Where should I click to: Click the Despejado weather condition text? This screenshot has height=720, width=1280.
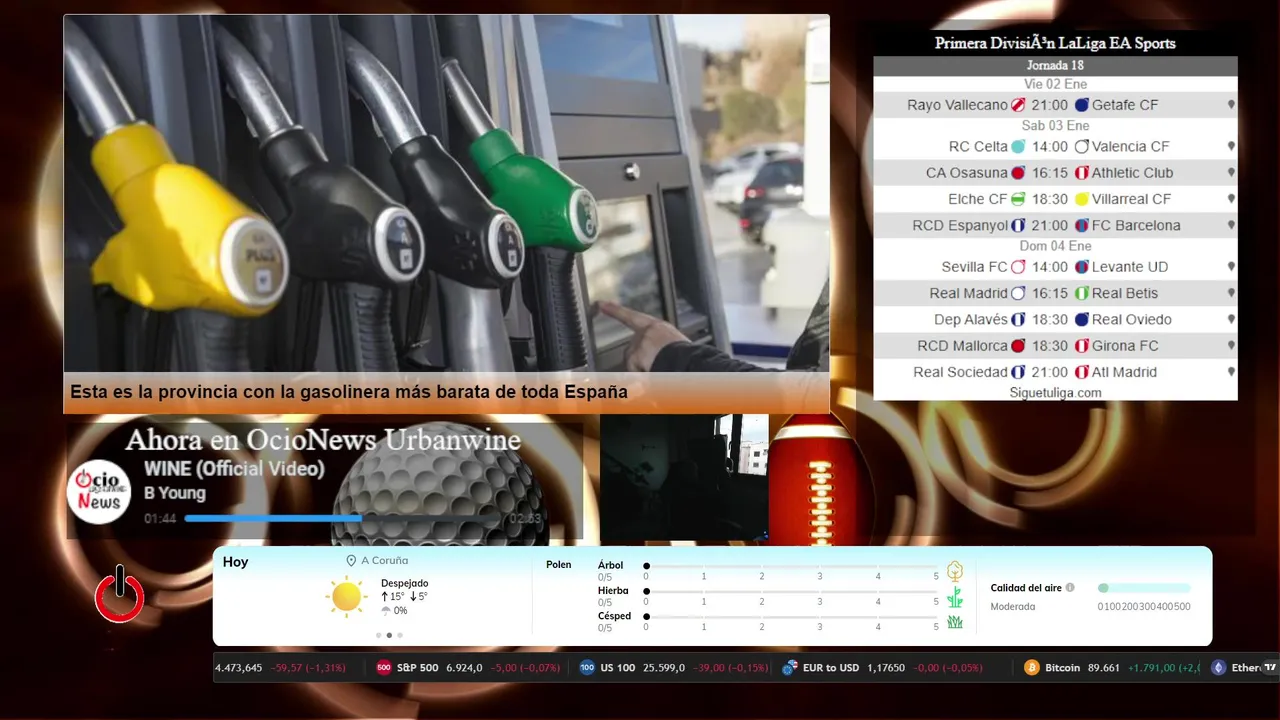[x=404, y=583]
